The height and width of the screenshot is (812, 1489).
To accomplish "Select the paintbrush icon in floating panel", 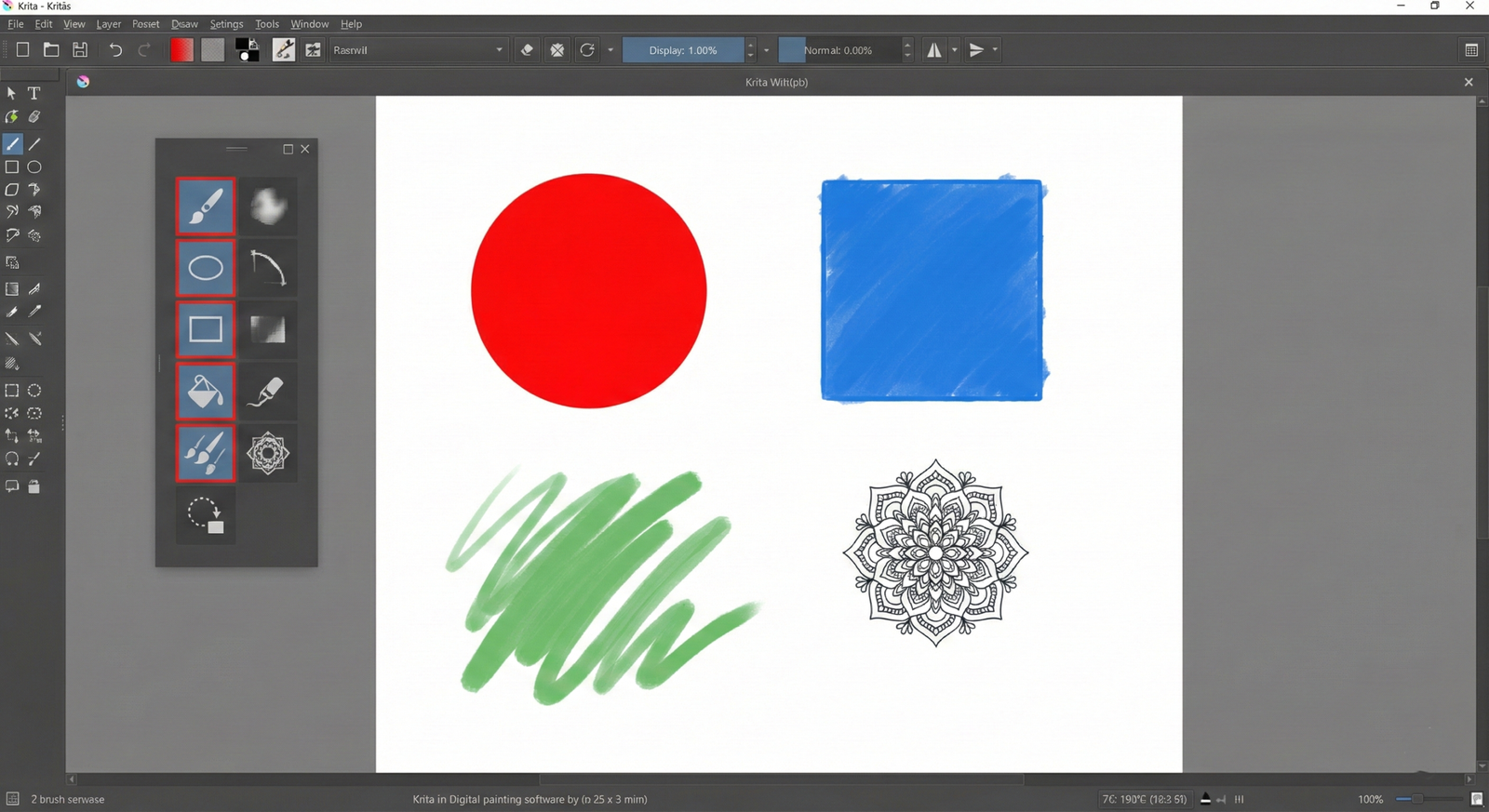I will click(x=206, y=206).
